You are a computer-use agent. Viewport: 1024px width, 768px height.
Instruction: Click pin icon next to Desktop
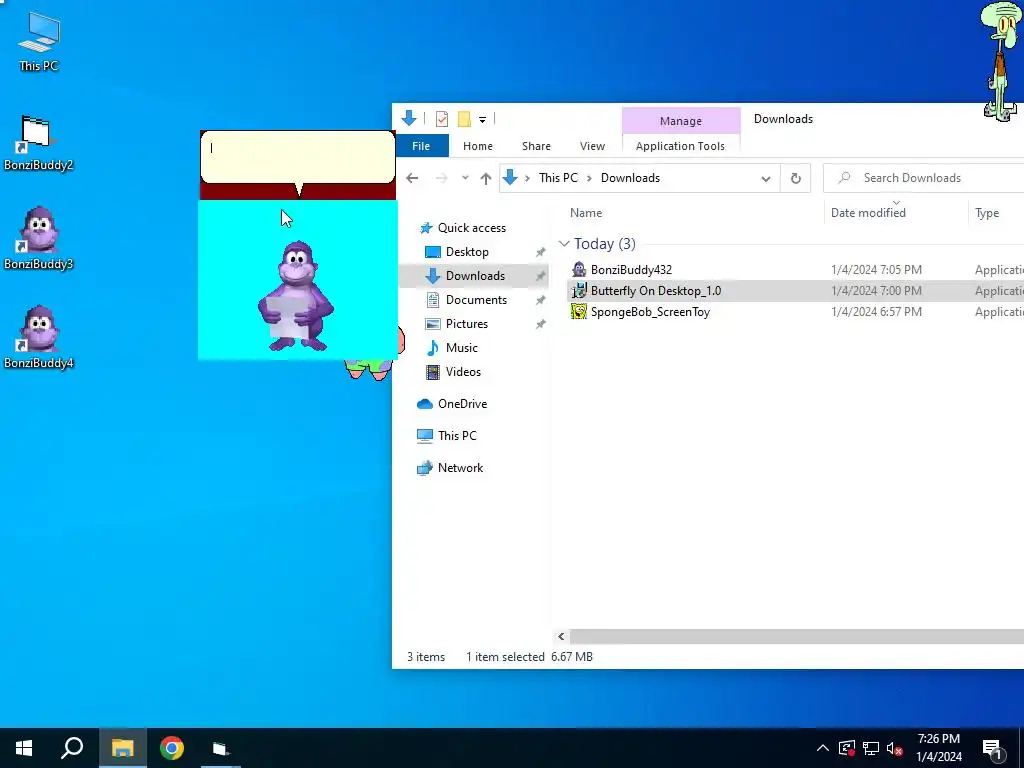click(x=540, y=252)
